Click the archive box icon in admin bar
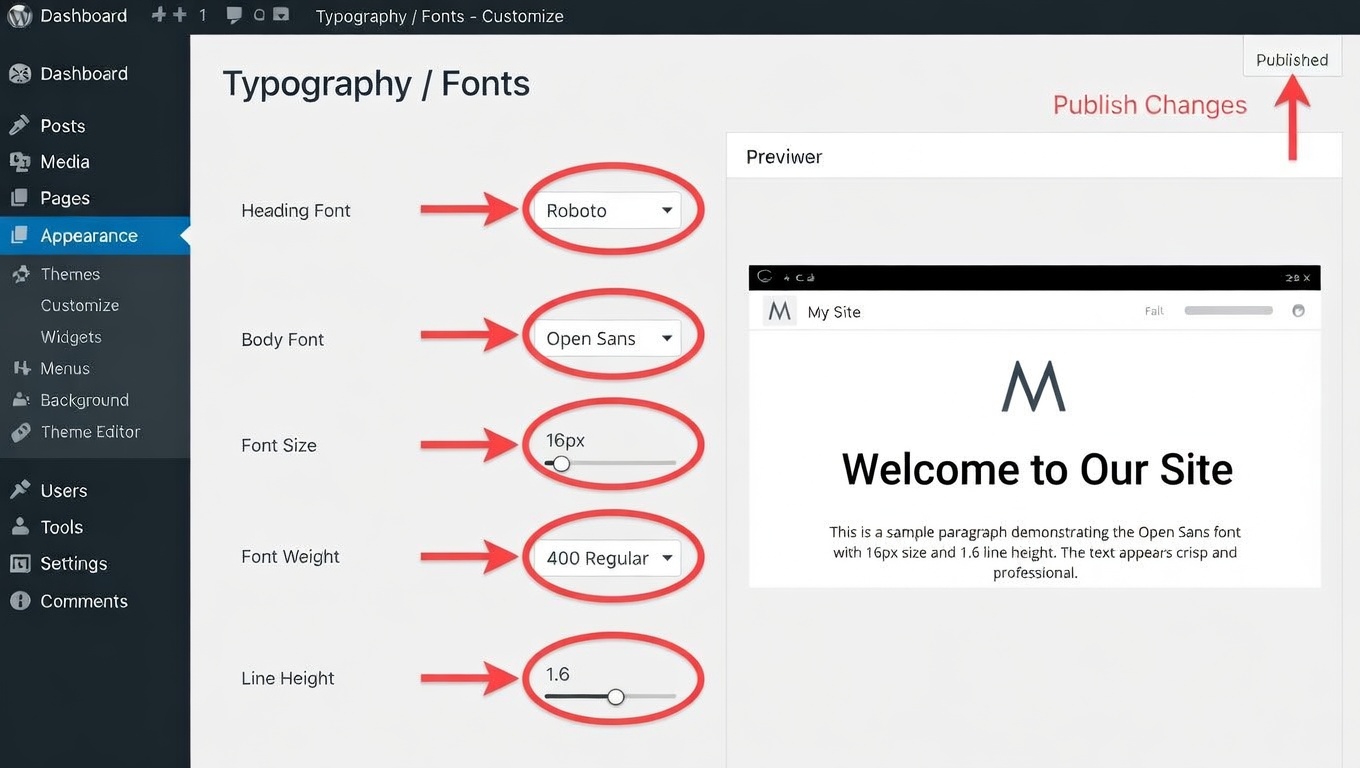Image resolution: width=1360 pixels, height=768 pixels. (x=281, y=15)
